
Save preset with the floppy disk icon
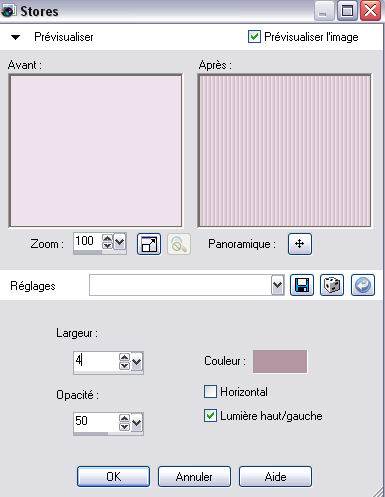pos(302,285)
